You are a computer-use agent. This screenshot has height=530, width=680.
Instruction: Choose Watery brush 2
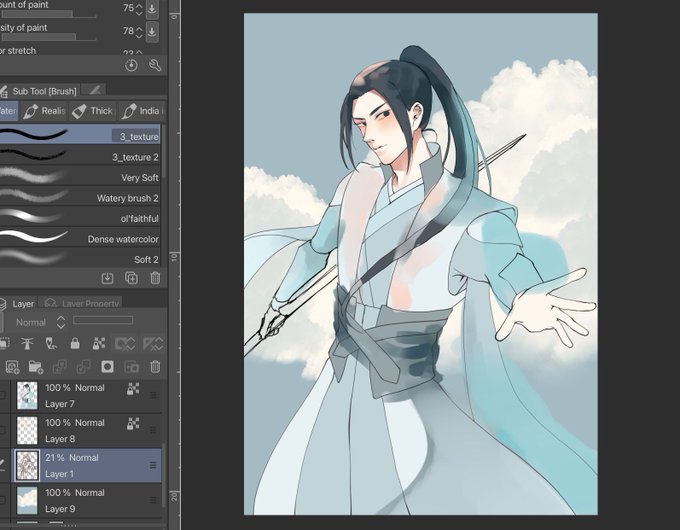pyautogui.click(x=80, y=197)
